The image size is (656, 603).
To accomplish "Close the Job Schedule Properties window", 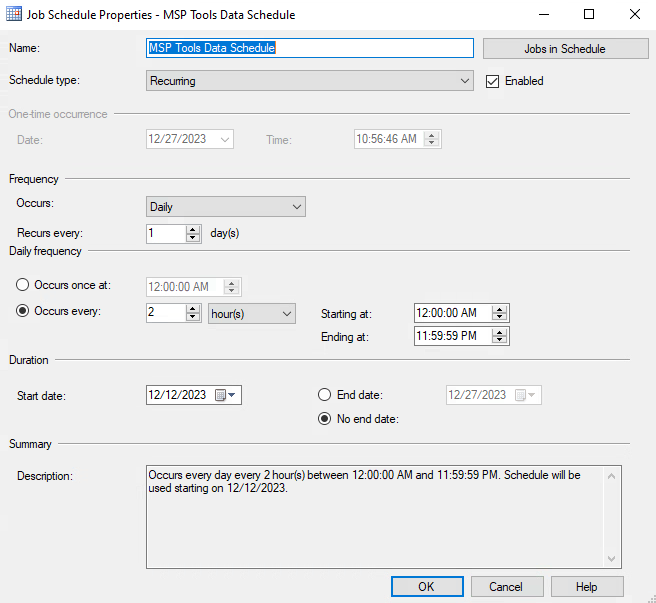I will (x=634, y=15).
